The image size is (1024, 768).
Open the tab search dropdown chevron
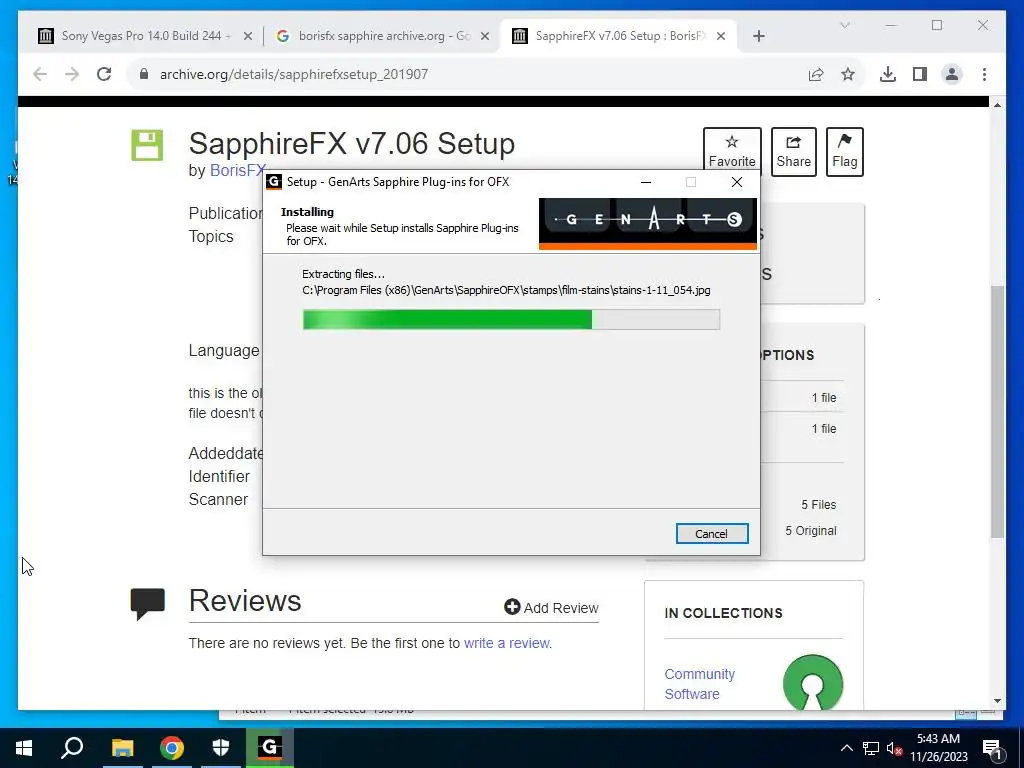pyautogui.click(x=844, y=25)
